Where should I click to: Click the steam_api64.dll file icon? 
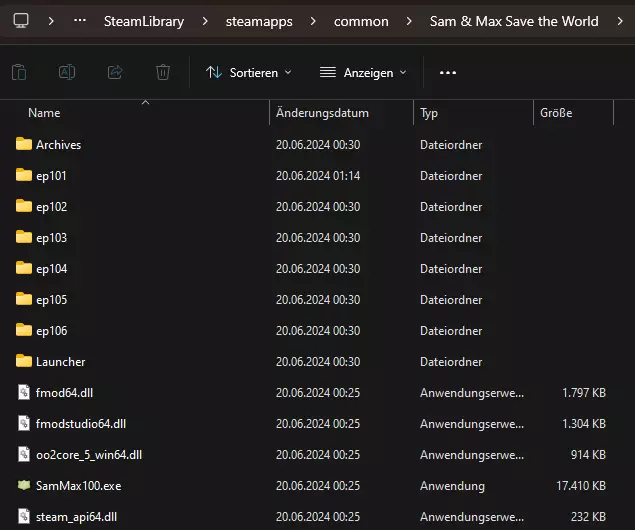[x=24, y=516]
